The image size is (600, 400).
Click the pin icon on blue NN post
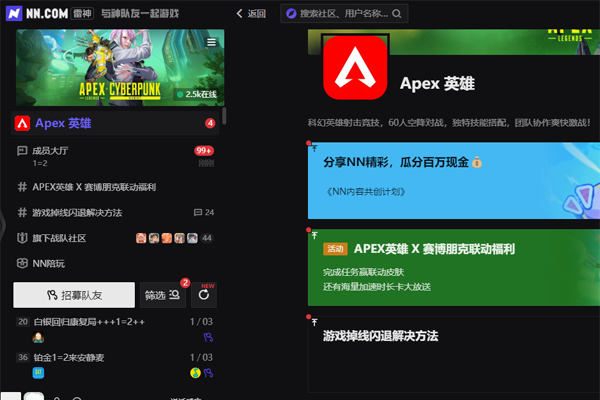tap(315, 149)
